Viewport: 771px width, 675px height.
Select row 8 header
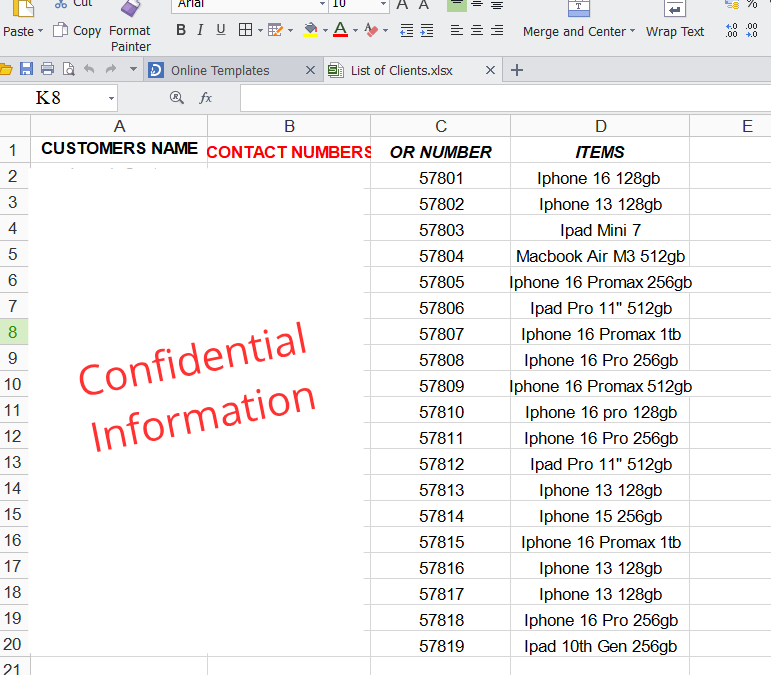(14, 332)
